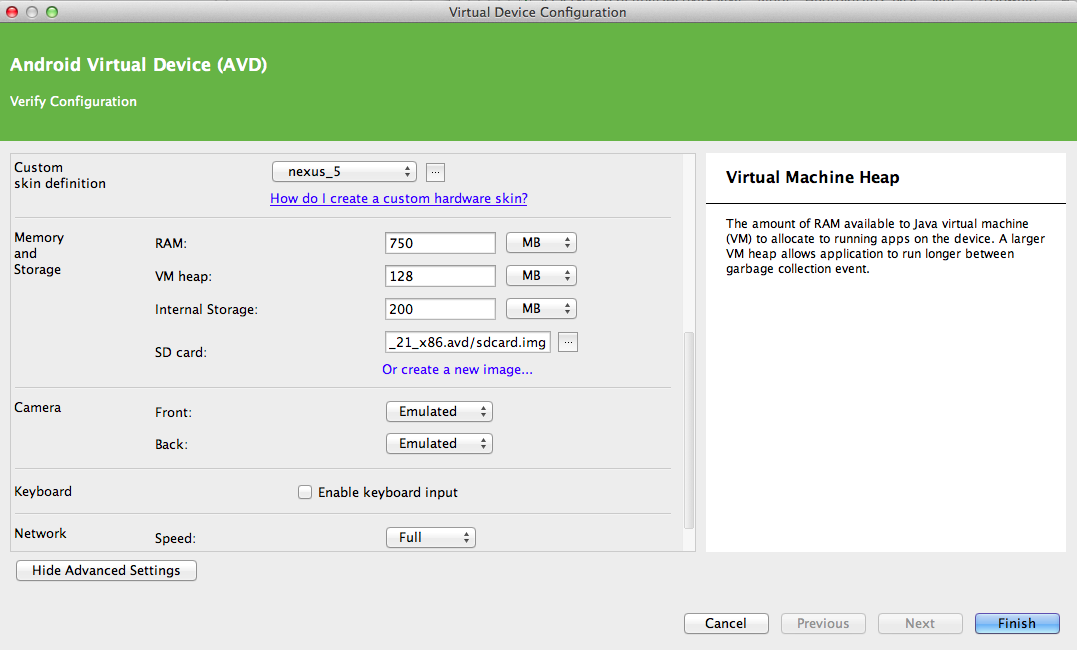Click the VM heap value field
Screen dimensions: 1077x650
click(x=440, y=276)
